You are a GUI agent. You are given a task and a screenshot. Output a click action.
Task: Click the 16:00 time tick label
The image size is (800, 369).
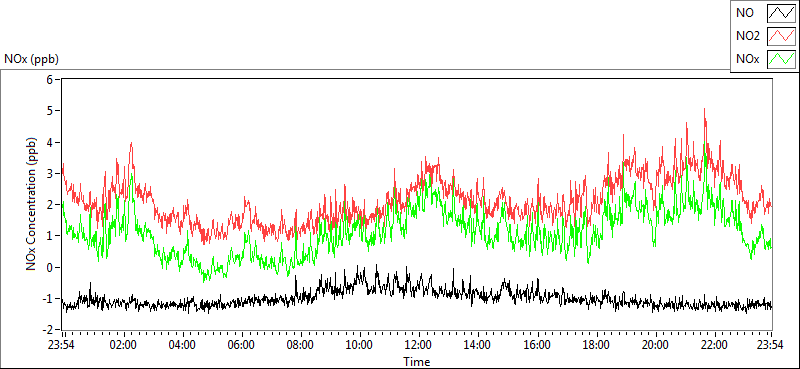coord(537,345)
